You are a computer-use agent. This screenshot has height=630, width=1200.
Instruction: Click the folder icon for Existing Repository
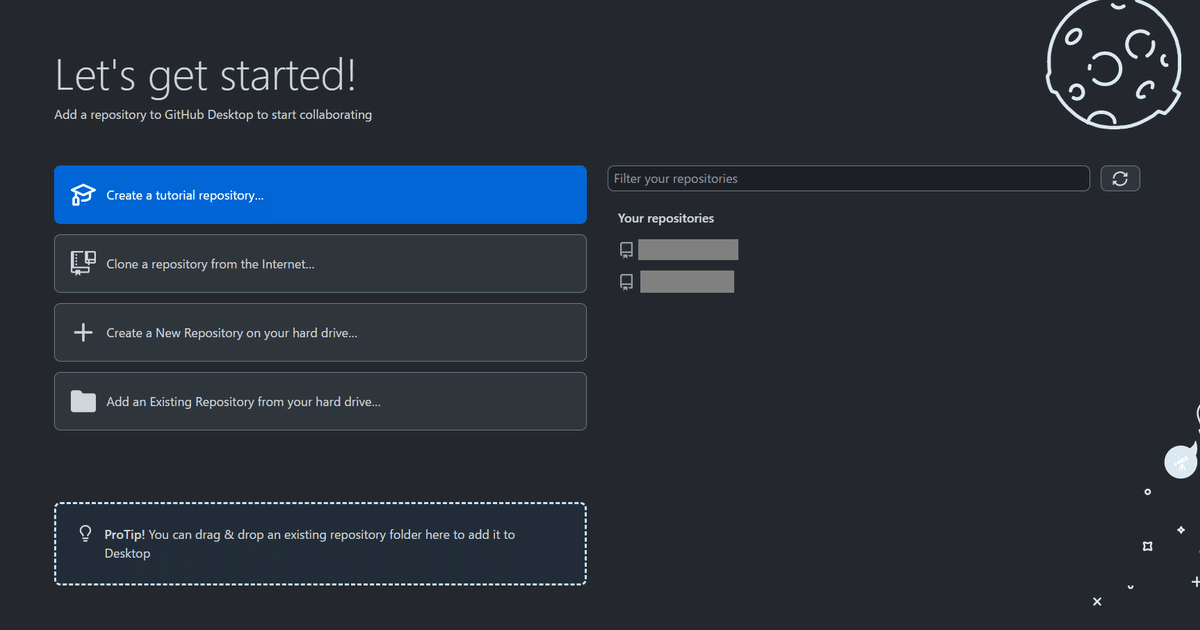(x=83, y=401)
